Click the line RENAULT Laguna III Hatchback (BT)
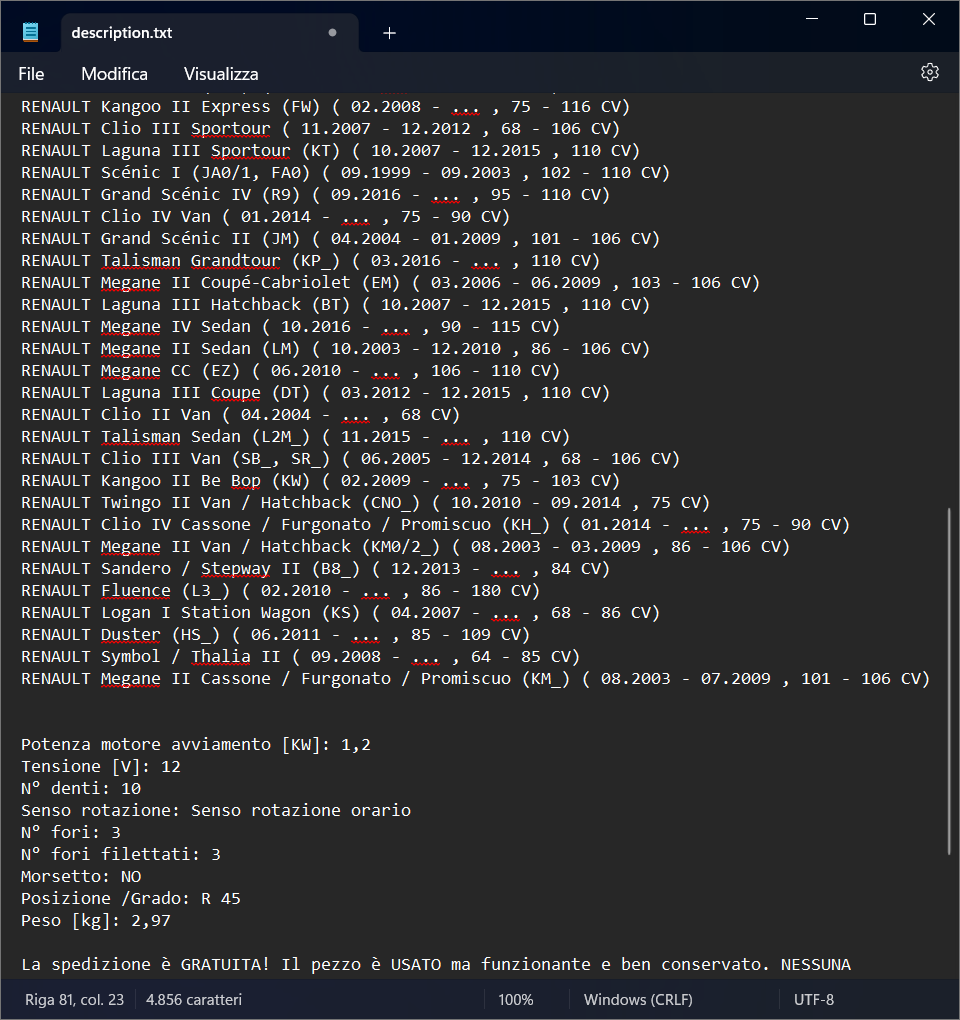The image size is (960, 1020). coord(335,305)
